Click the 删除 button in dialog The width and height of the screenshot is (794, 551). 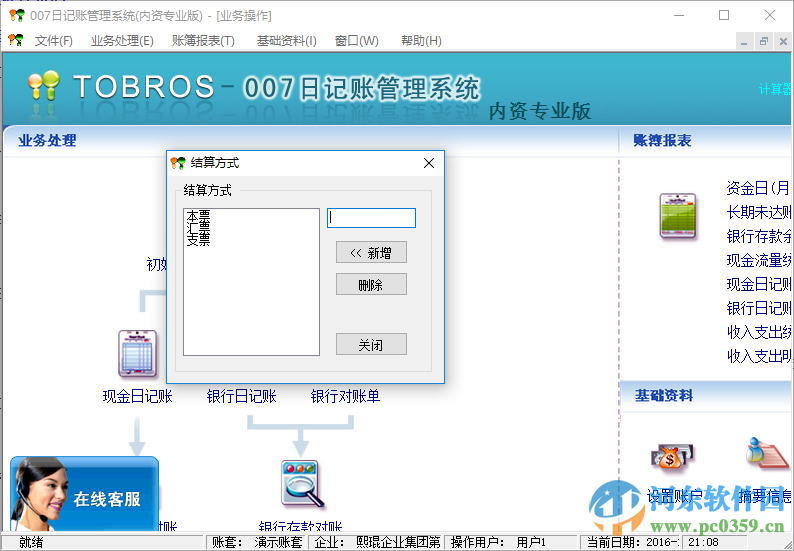coord(371,285)
